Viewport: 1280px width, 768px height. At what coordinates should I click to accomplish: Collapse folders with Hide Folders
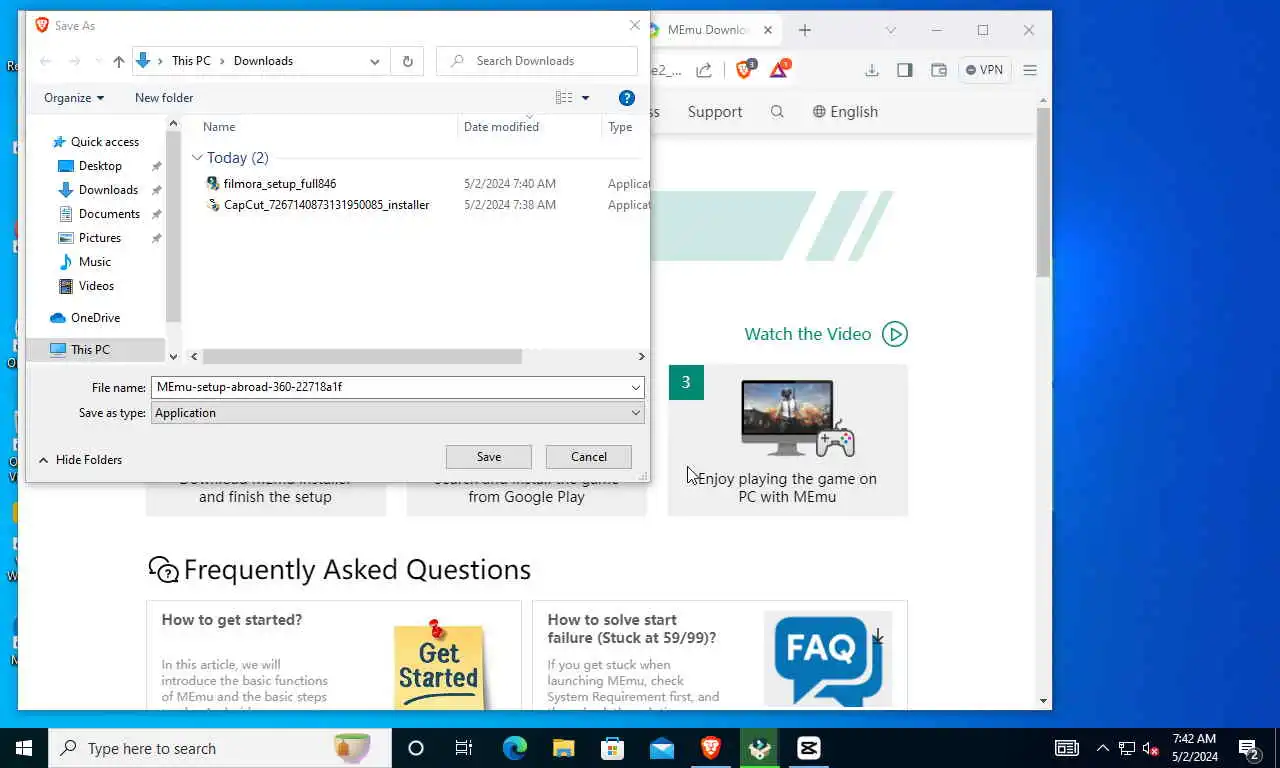tap(80, 460)
